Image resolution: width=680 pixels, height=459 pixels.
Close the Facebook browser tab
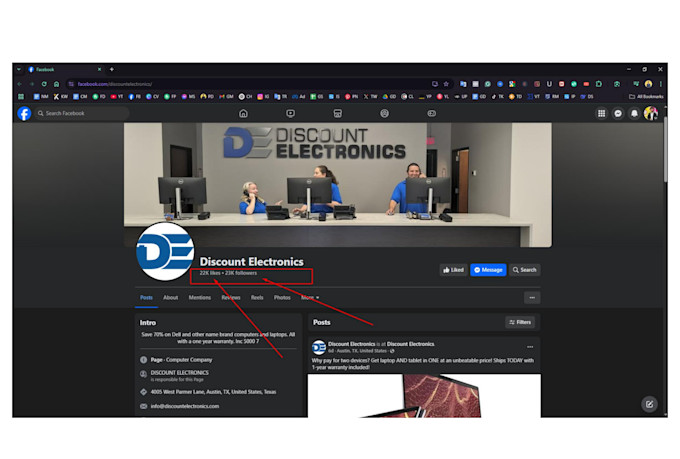(99, 69)
